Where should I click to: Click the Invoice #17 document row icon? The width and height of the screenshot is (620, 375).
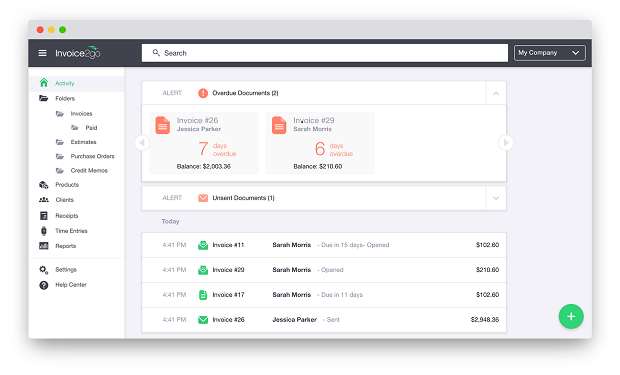click(203, 295)
